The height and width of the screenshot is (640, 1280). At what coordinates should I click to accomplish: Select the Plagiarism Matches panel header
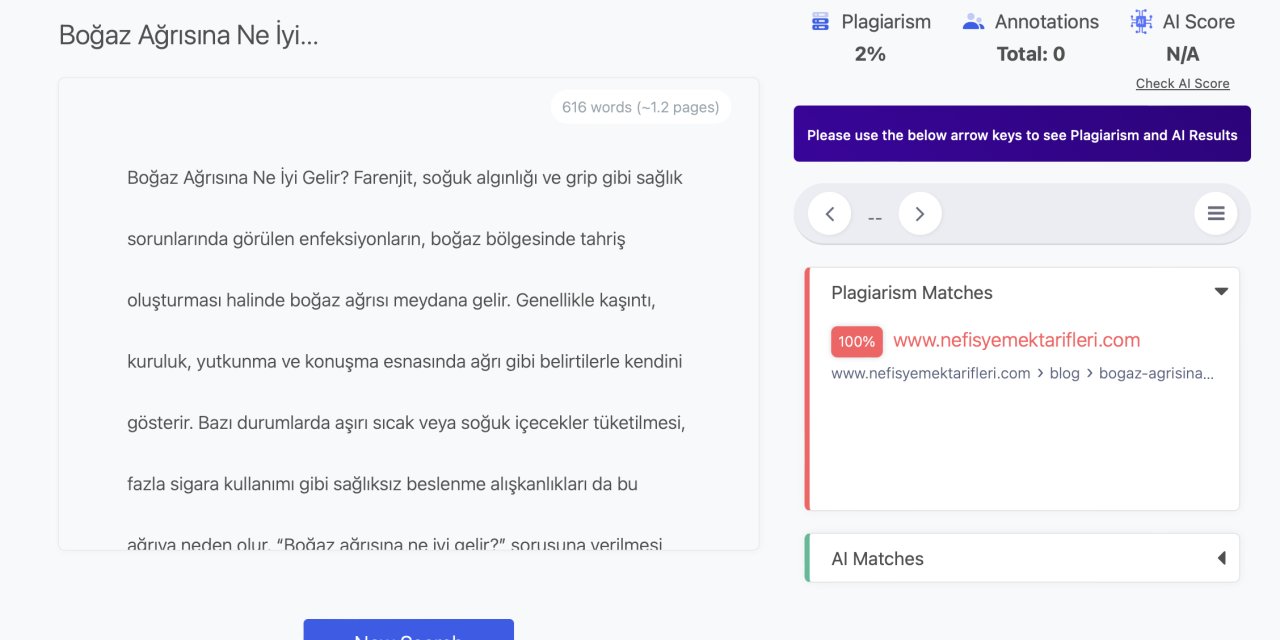pyautogui.click(x=912, y=292)
